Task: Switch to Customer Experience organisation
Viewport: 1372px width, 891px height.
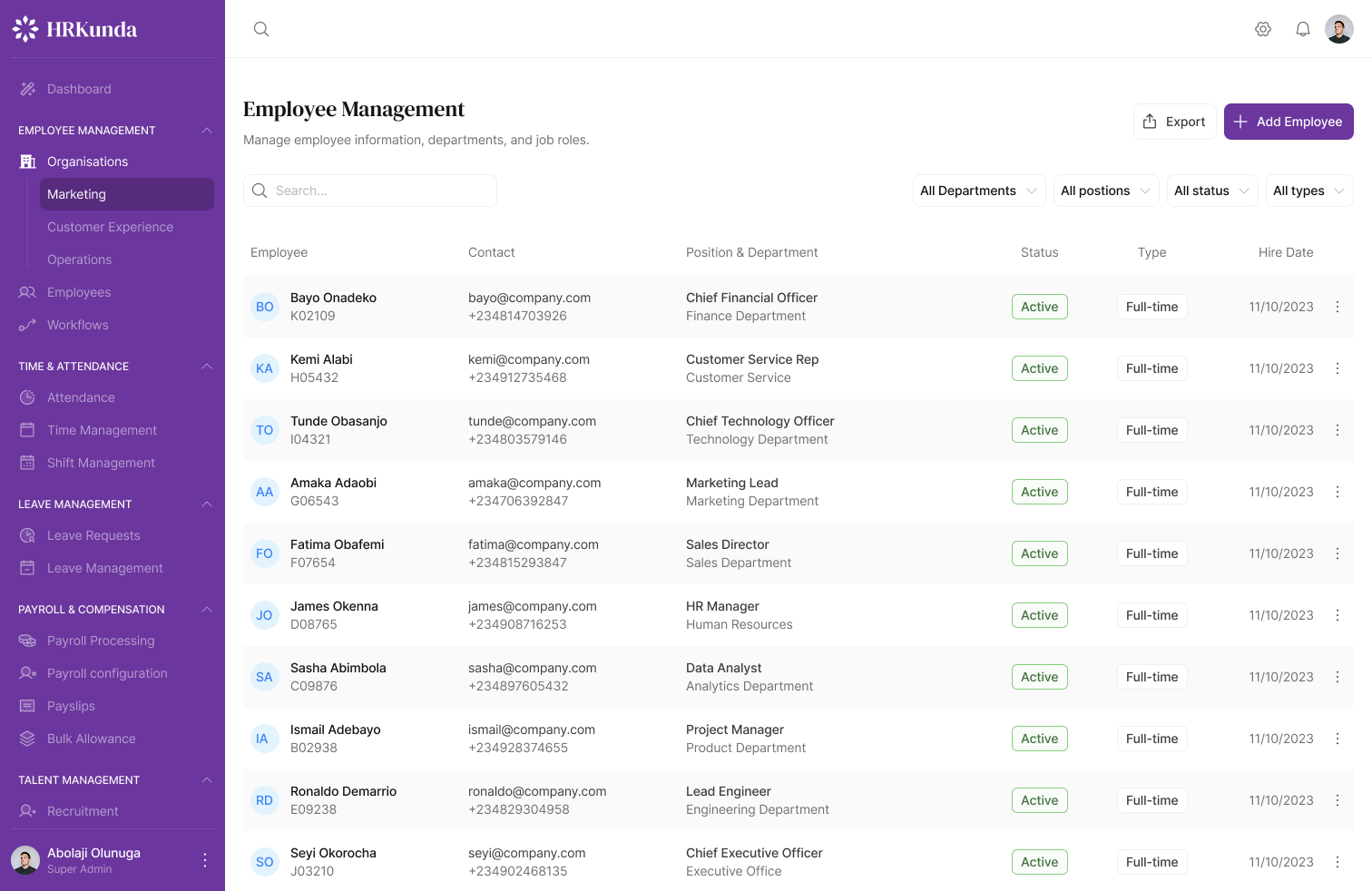Action: 110,227
